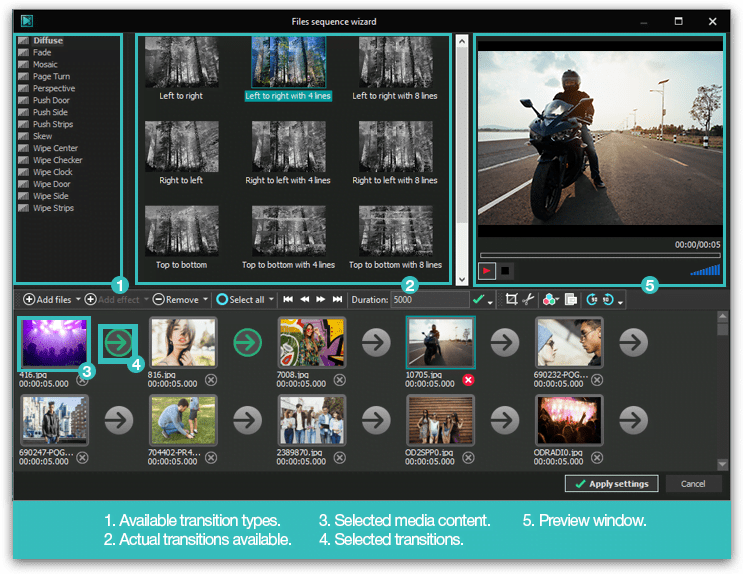Screen dimensions: 743x574
Task: Select Wipe Checker transition type
Action: pyautogui.click(x=57, y=160)
